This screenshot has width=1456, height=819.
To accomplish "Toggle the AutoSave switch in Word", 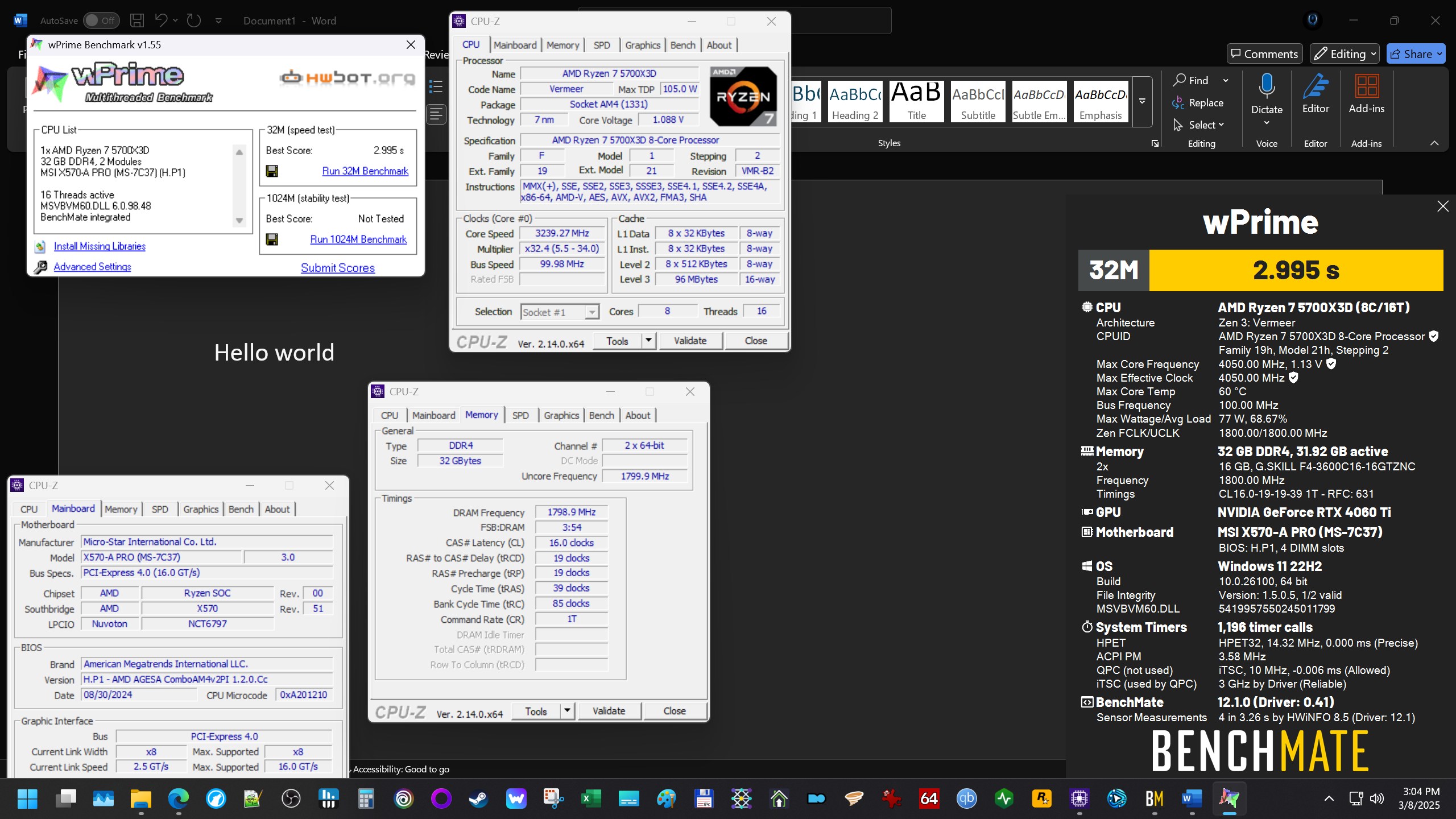I will (x=101, y=20).
